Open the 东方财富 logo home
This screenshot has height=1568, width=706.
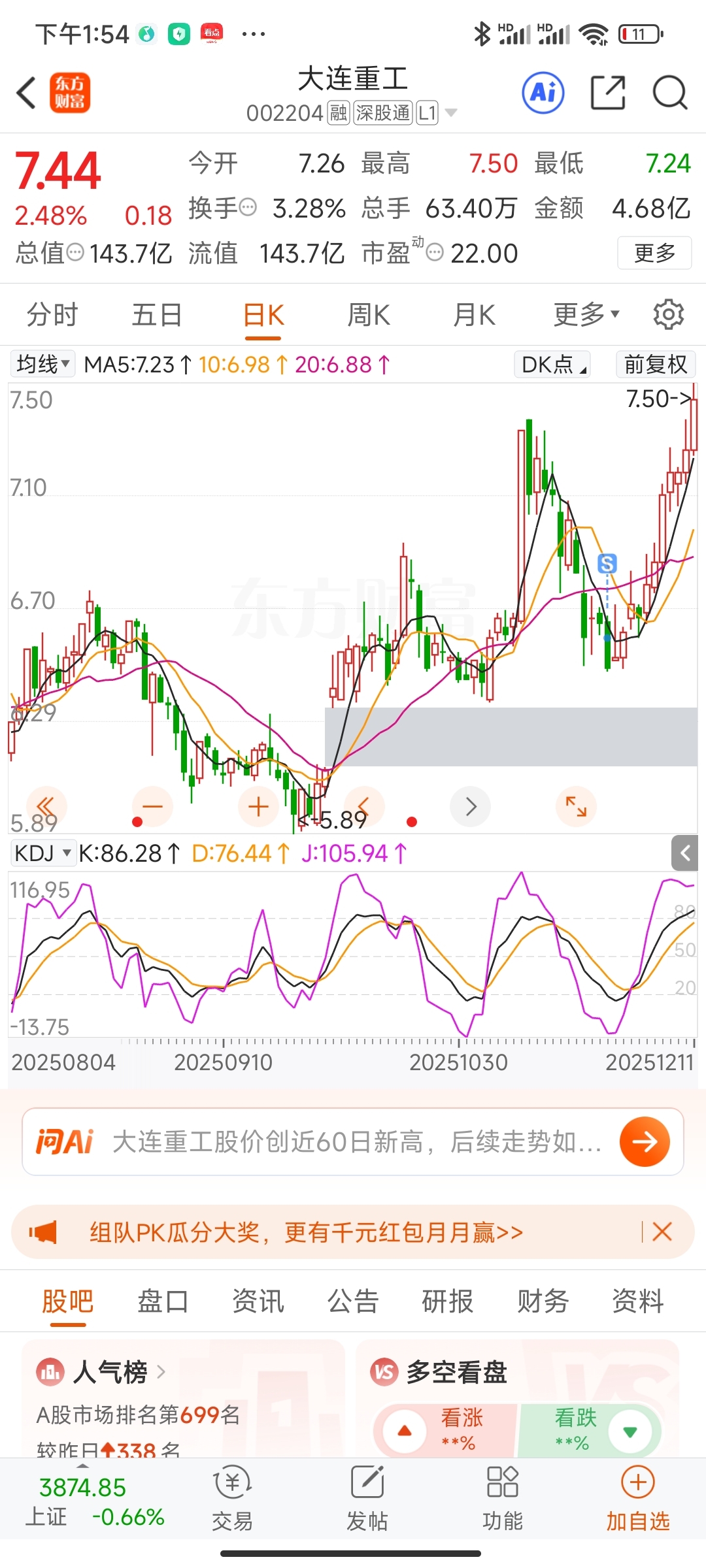[70, 92]
